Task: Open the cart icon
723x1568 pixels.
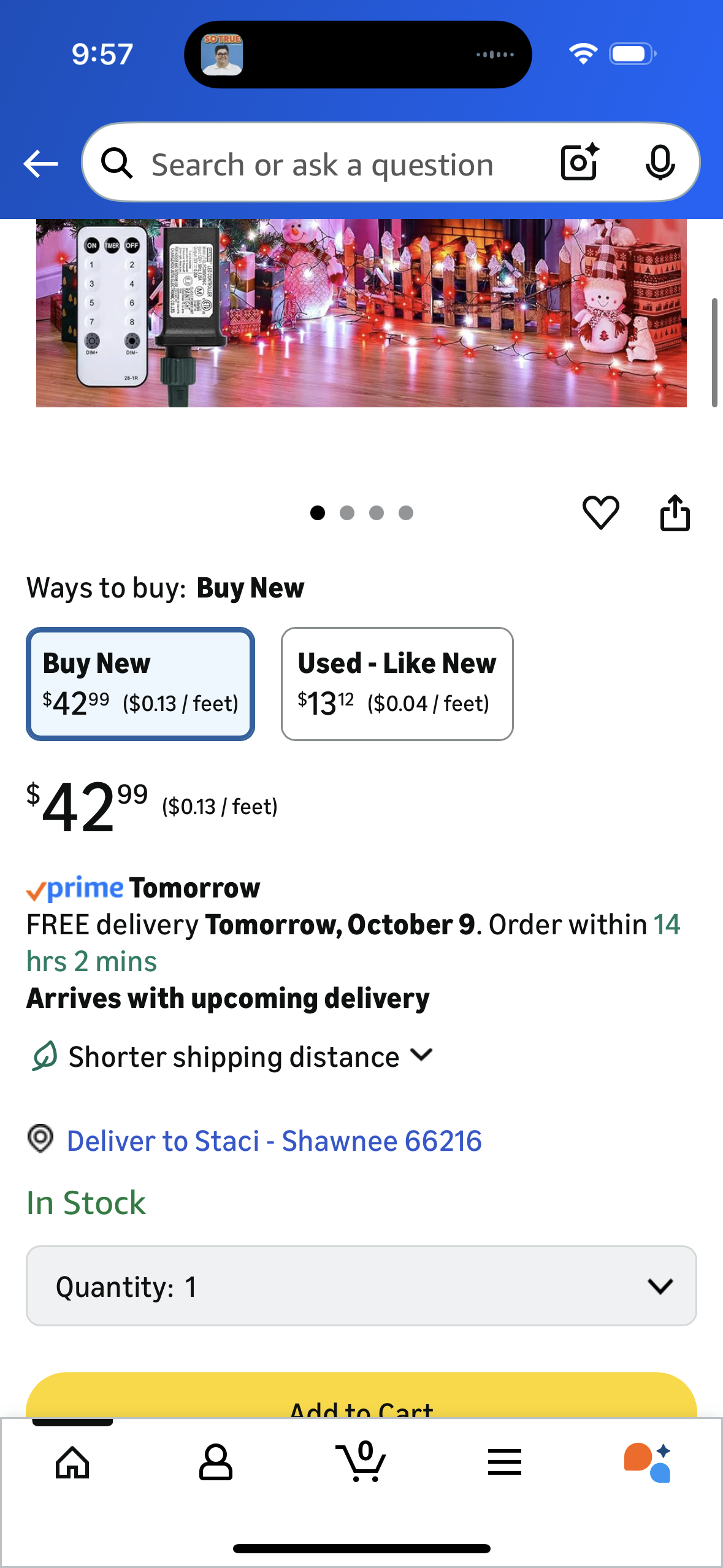Action: (362, 1462)
